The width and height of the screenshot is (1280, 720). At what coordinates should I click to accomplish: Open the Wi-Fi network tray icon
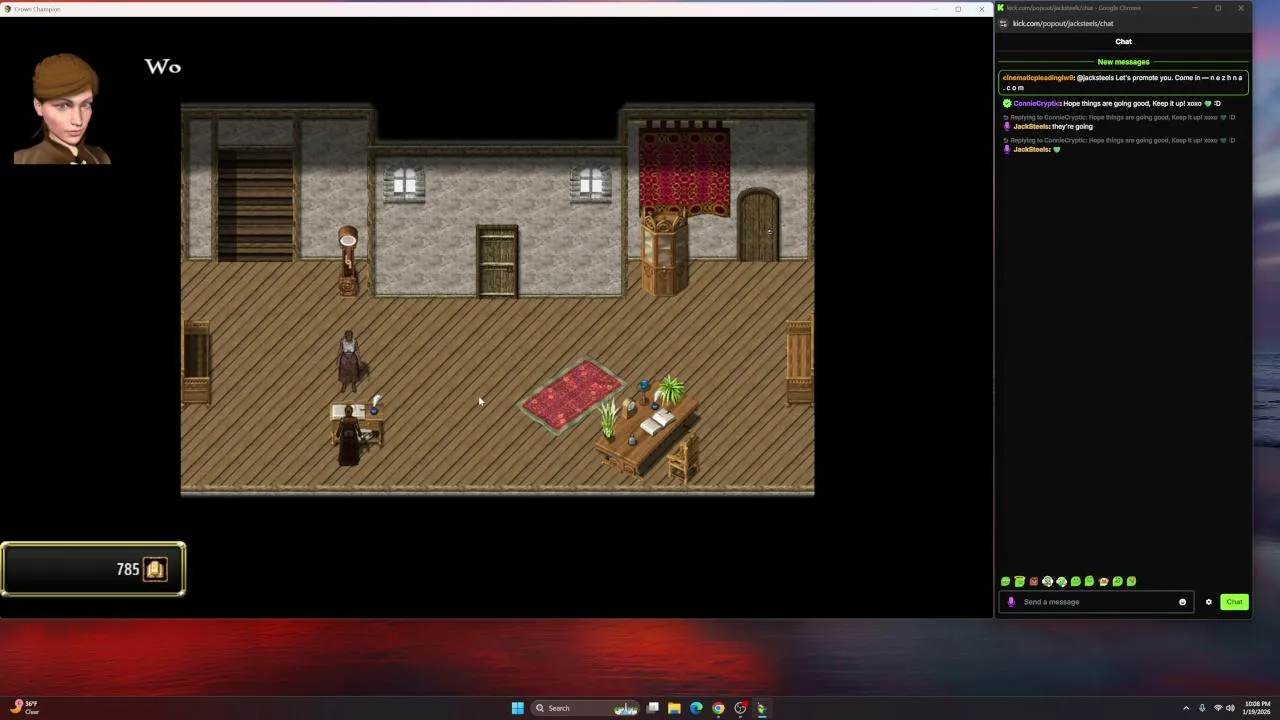click(1218, 708)
